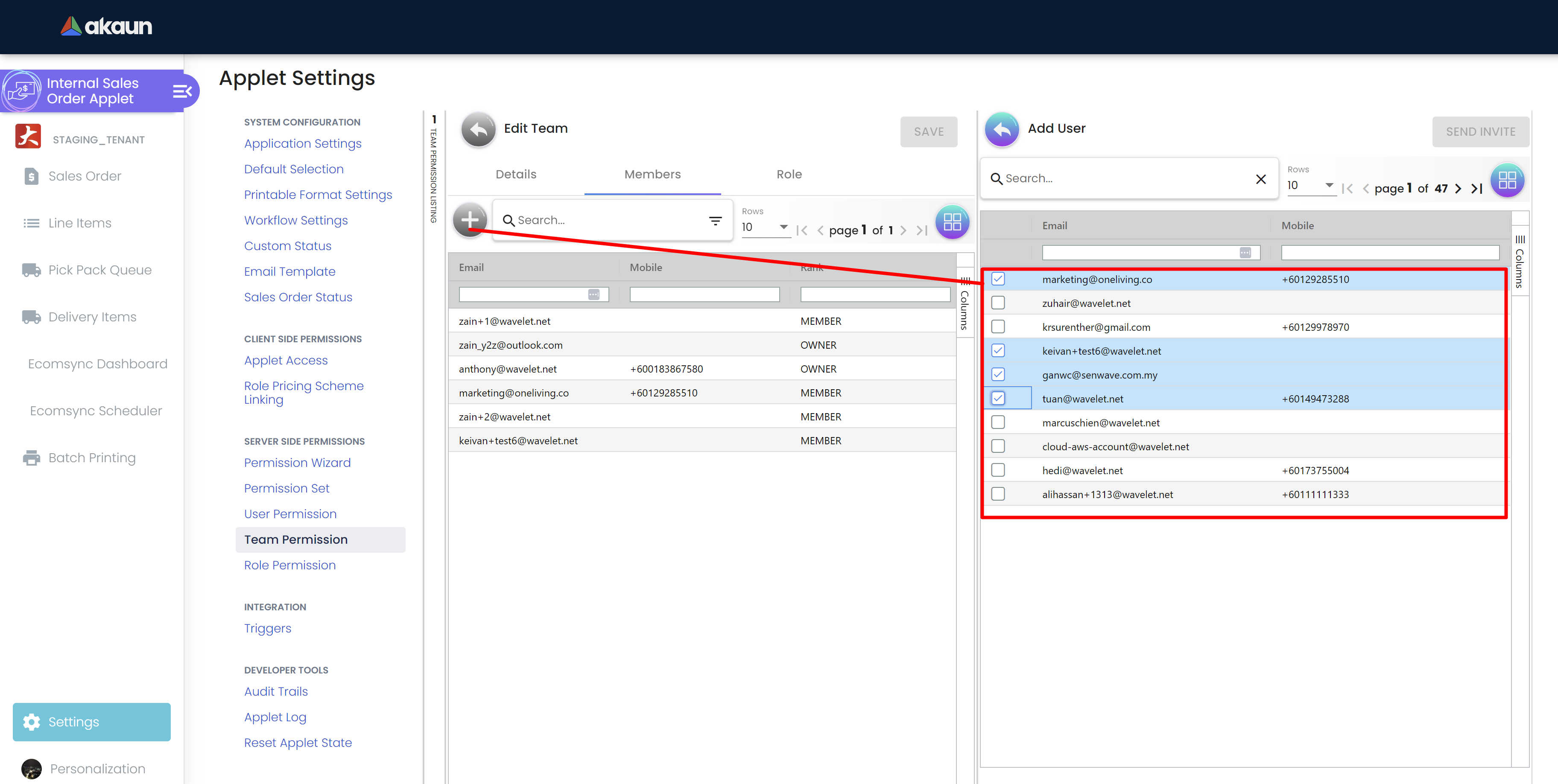Click the plus add member icon
The height and width of the screenshot is (784, 1558).
coord(470,220)
